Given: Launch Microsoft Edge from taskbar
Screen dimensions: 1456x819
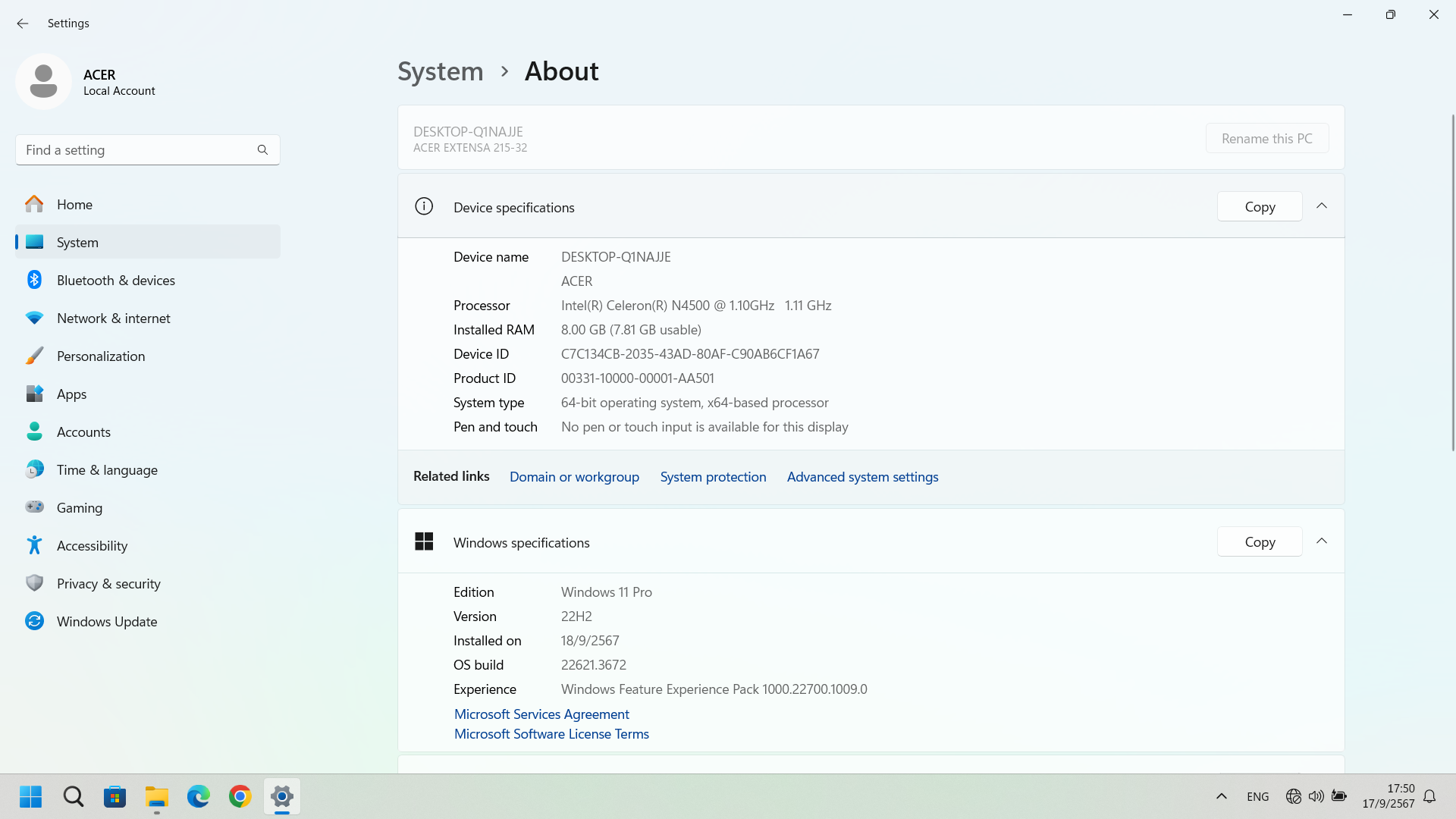Looking at the screenshot, I should (199, 796).
